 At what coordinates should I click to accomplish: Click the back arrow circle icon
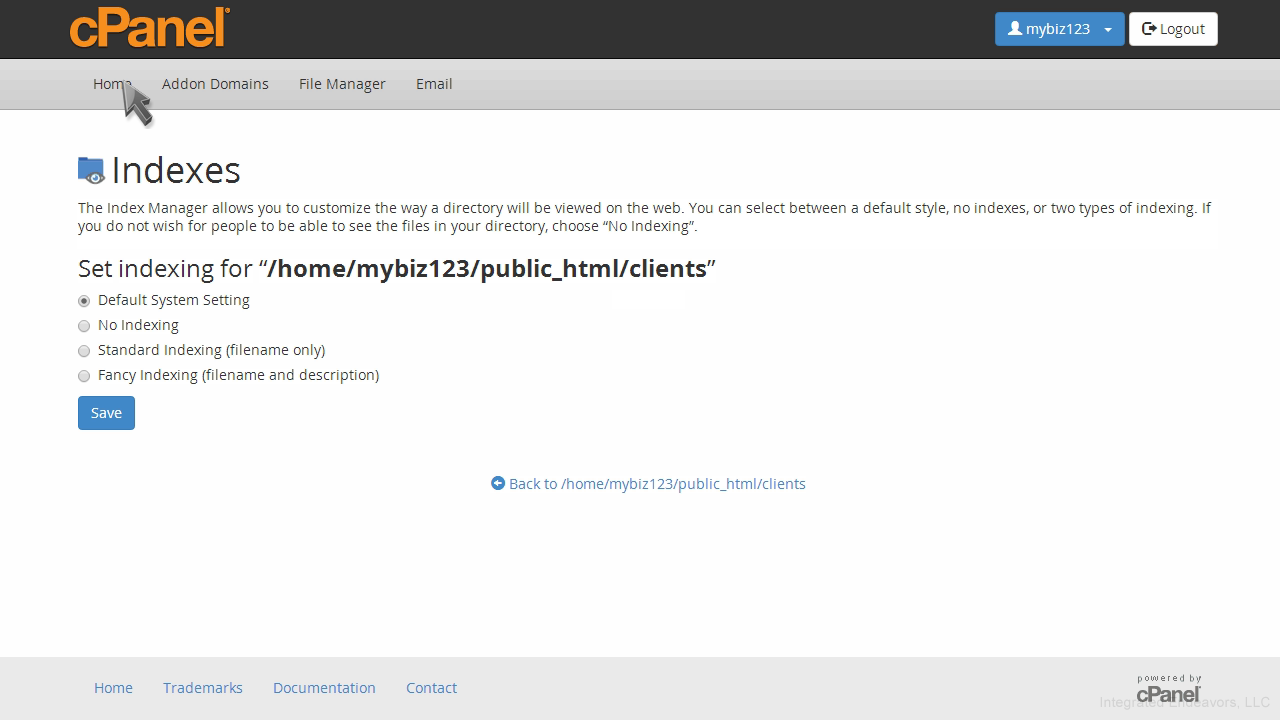pyautogui.click(x=498, y=483)
